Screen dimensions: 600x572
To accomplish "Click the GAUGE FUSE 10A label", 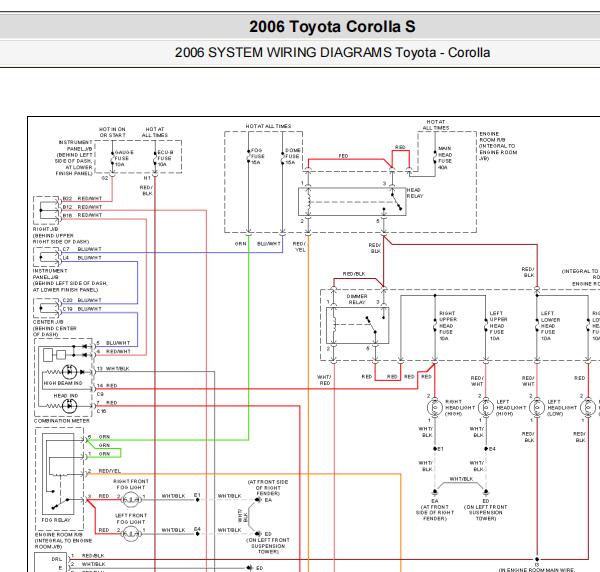I will [124, 158].
